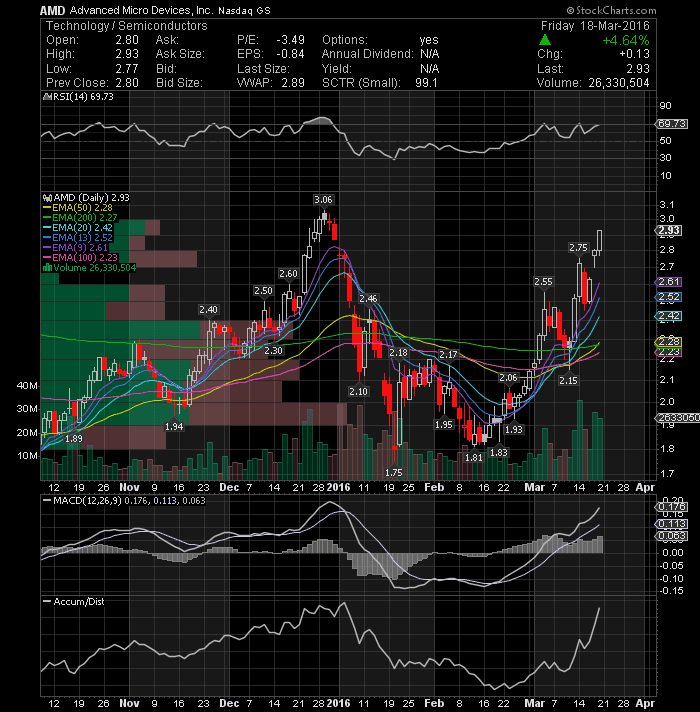Click the EMA(200) 2.27 legend entry
Screen dimensions: 700x712
(80, 218)
